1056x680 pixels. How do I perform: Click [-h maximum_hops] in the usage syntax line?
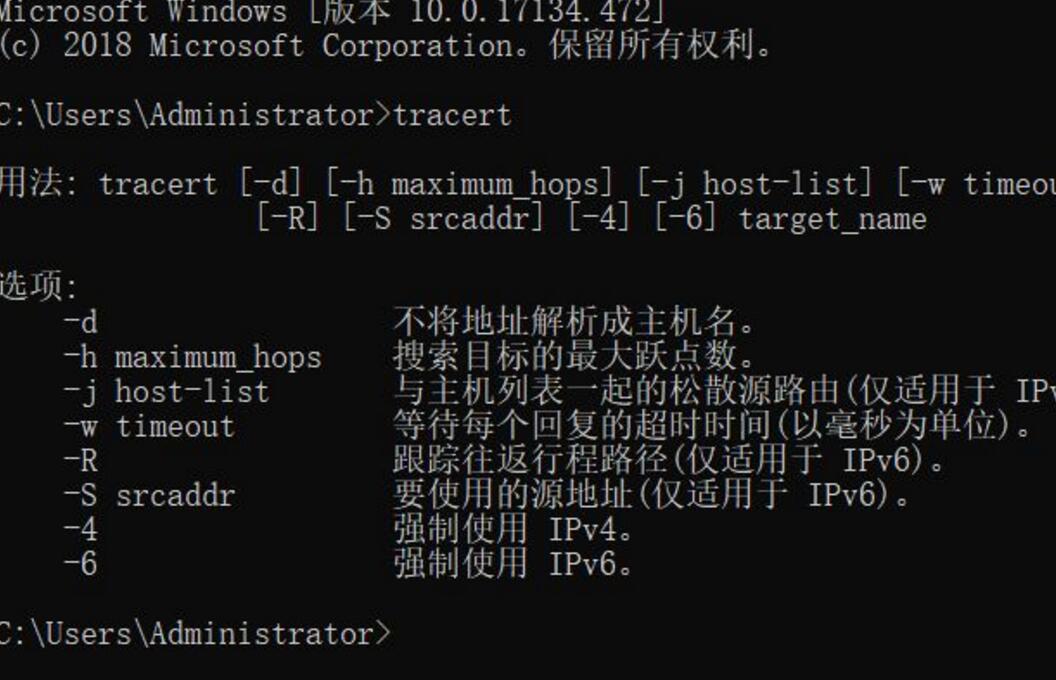click(468, 184)
